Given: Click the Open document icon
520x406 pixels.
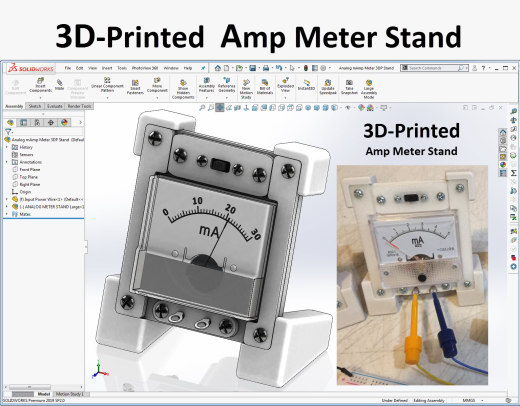Looking at the screenshot, I should pyautogui.click(x=239, y=68).
